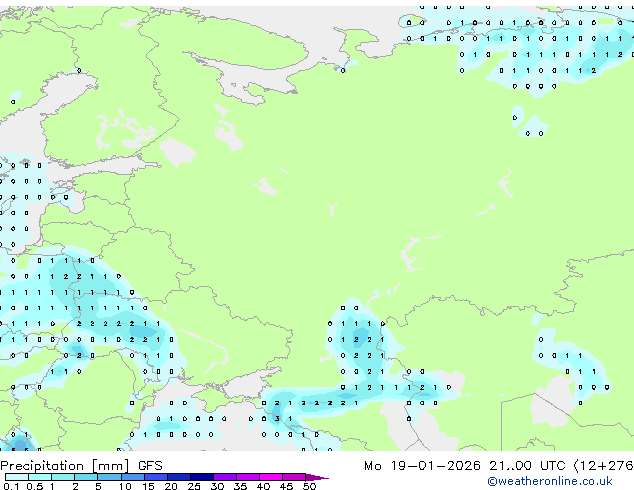Click the 40–45 mm magenta legend swatch
This screenshot has height=490, width=634.
coord(271,477)
